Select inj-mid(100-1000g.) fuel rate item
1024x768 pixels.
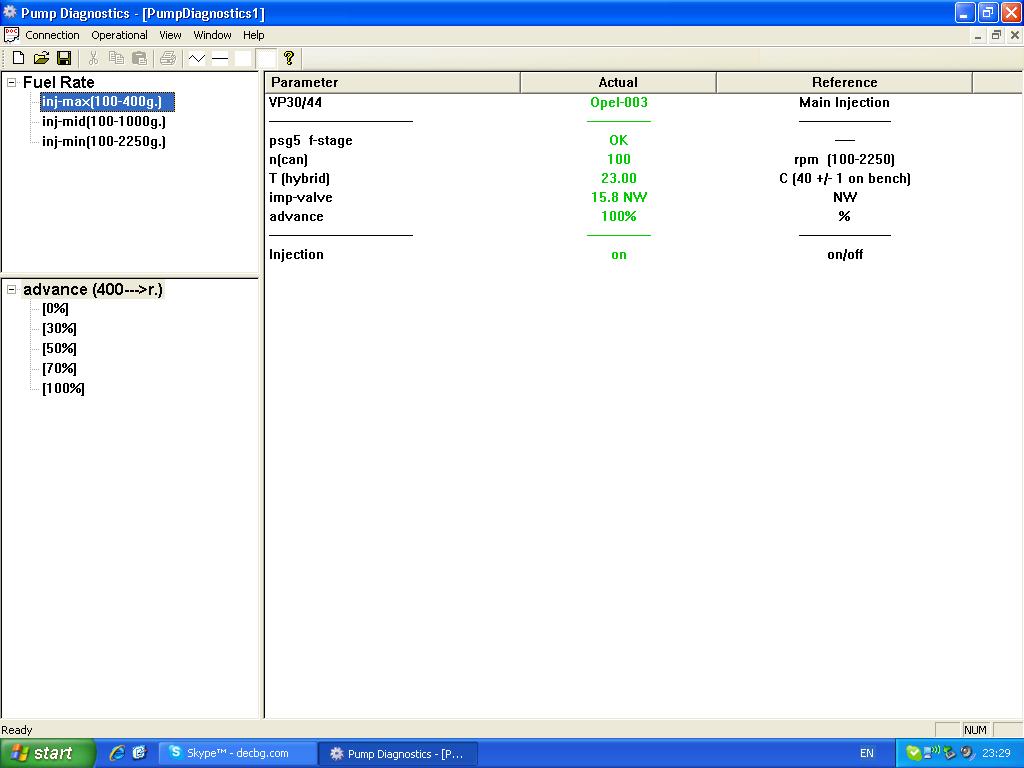tap(104, 122)
